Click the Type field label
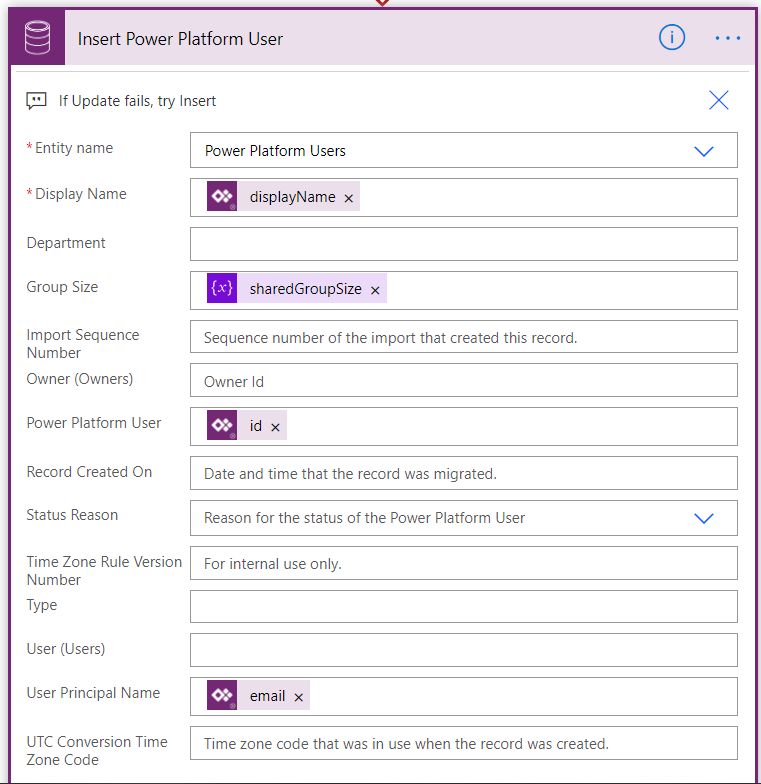This screenshot has width=761, height=784. pos(42,605)
